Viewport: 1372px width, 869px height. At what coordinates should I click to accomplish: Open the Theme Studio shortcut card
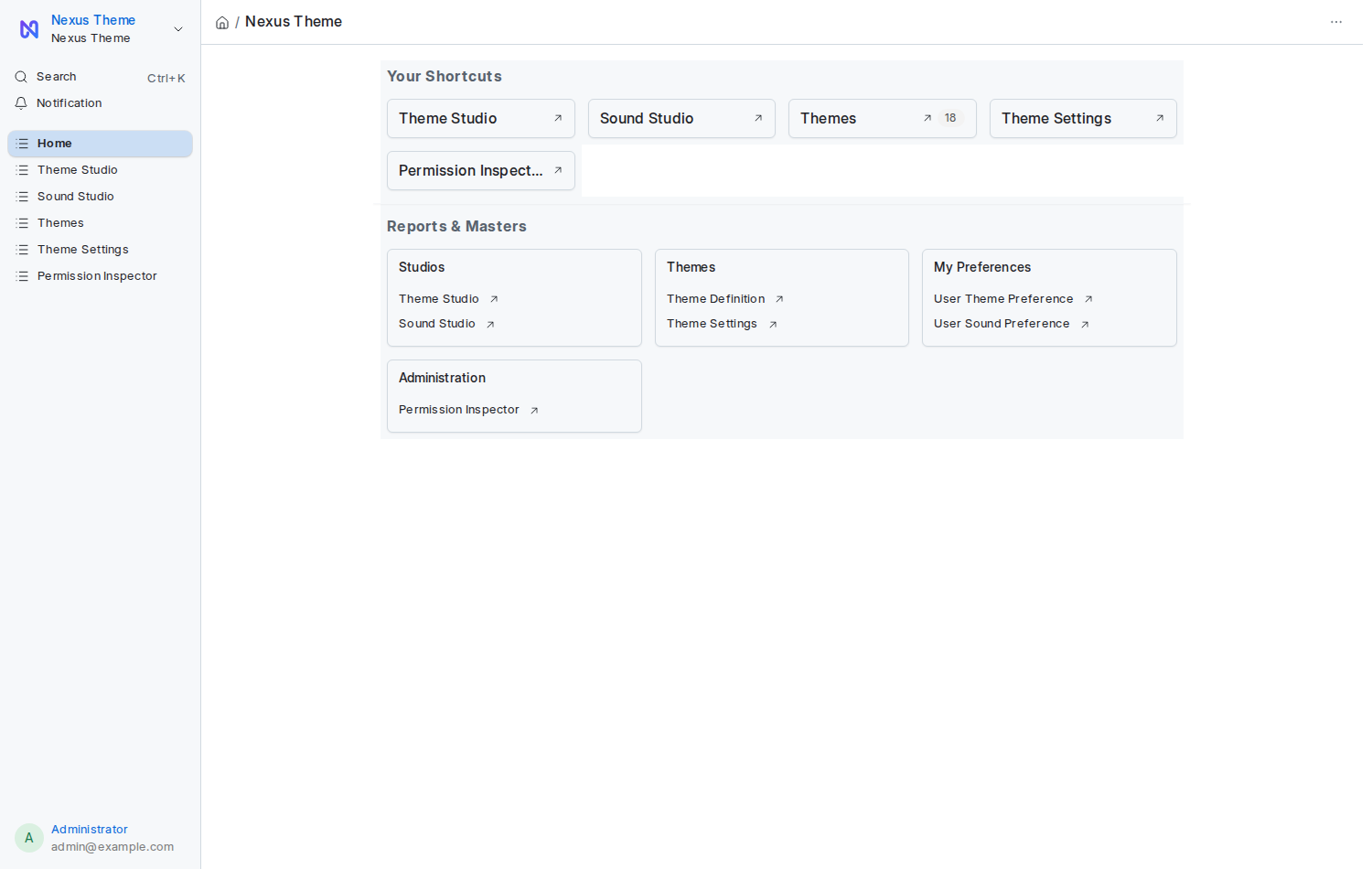click(481, 119)
